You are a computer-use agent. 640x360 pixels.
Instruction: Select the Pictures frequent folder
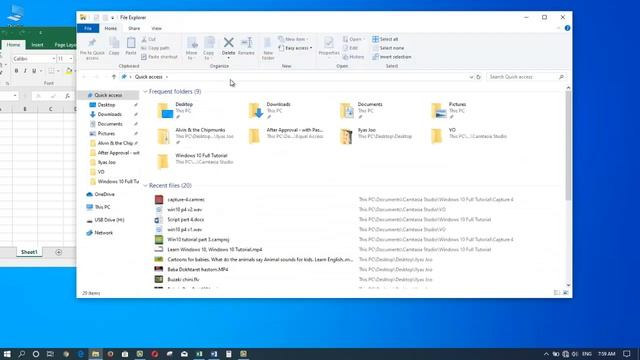449,110
